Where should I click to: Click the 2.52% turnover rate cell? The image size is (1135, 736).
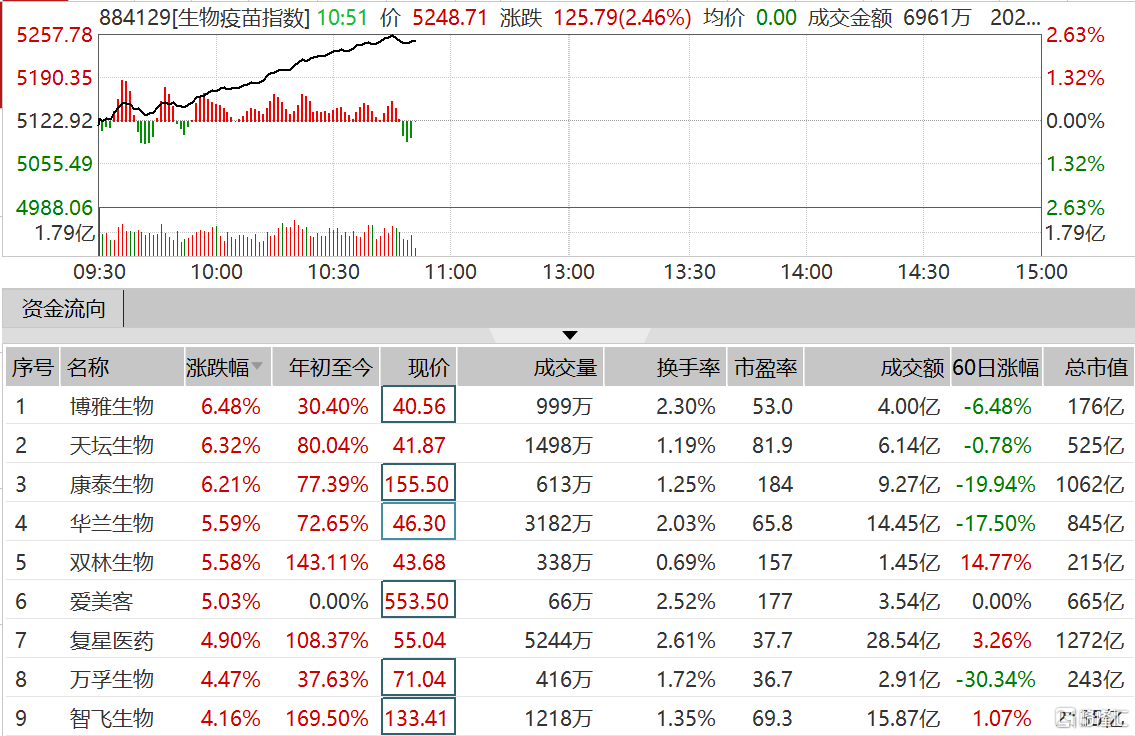coord(685,602)
